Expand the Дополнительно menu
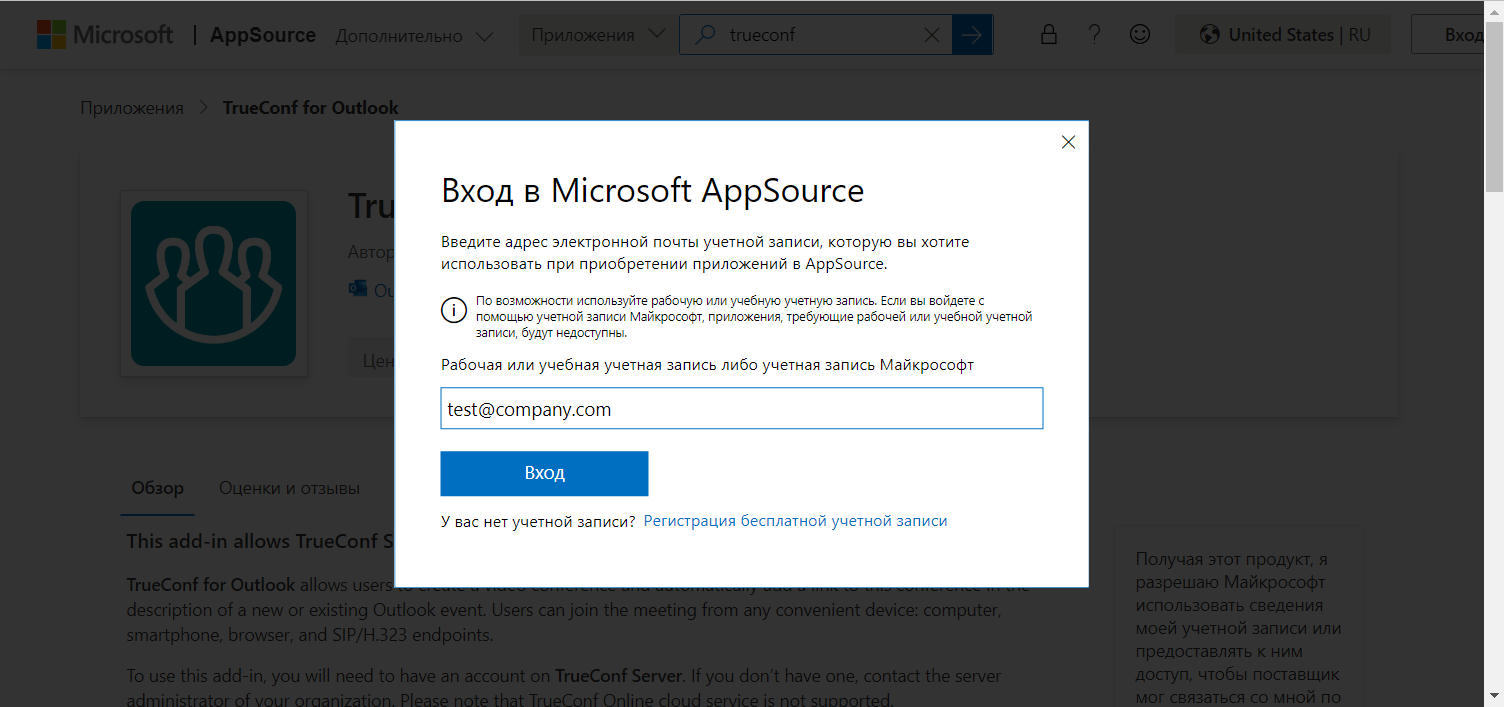 [x=414, y=36]
